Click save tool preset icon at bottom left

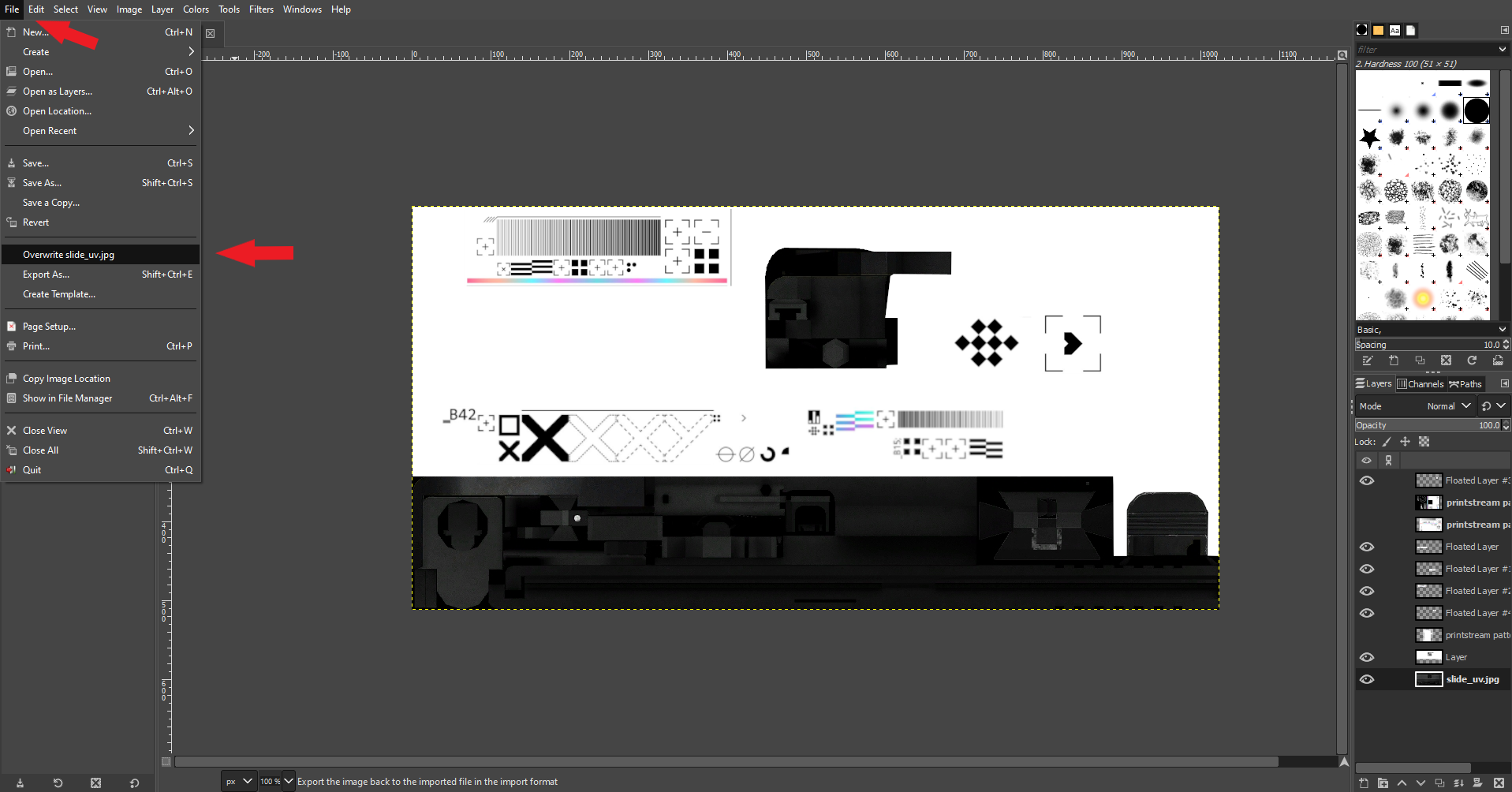pos(20,783)
